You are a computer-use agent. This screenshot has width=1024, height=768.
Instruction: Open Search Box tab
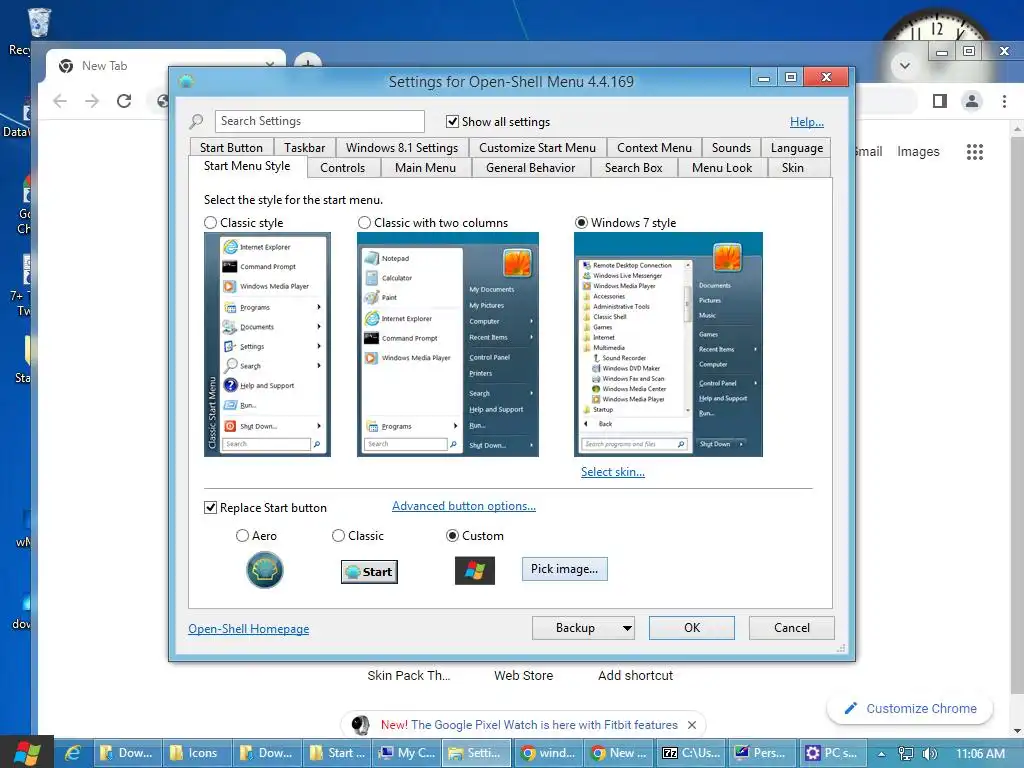click(633, 168)
